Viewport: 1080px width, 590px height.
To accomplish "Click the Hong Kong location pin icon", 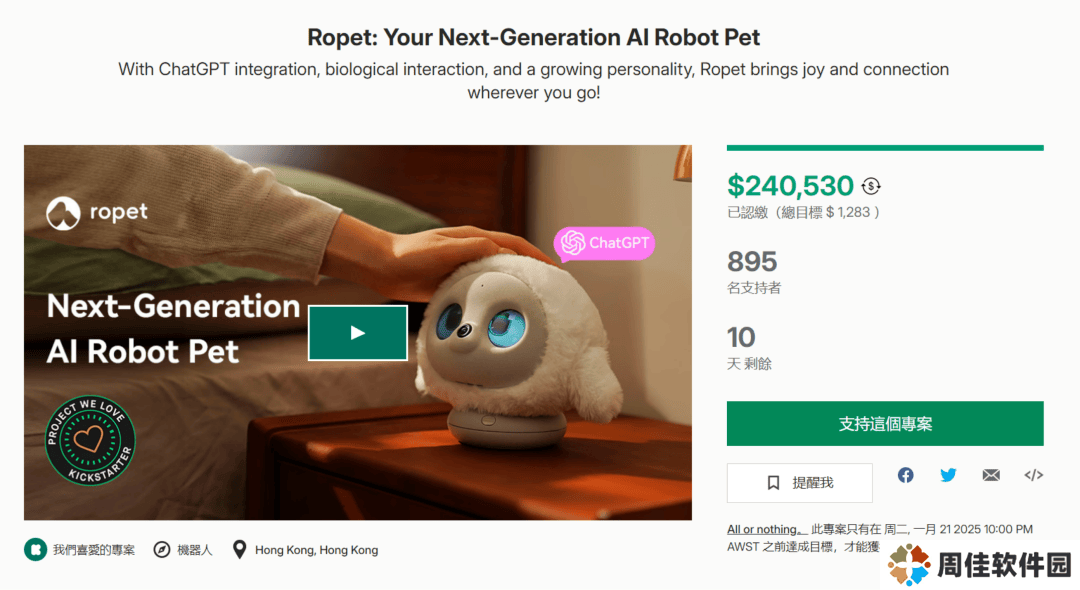I will coord(239,549).
